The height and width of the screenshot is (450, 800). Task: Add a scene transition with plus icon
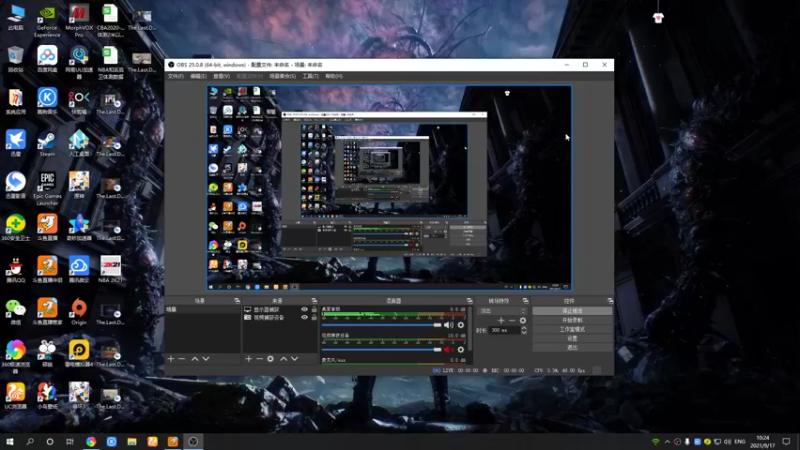[501, 320]
